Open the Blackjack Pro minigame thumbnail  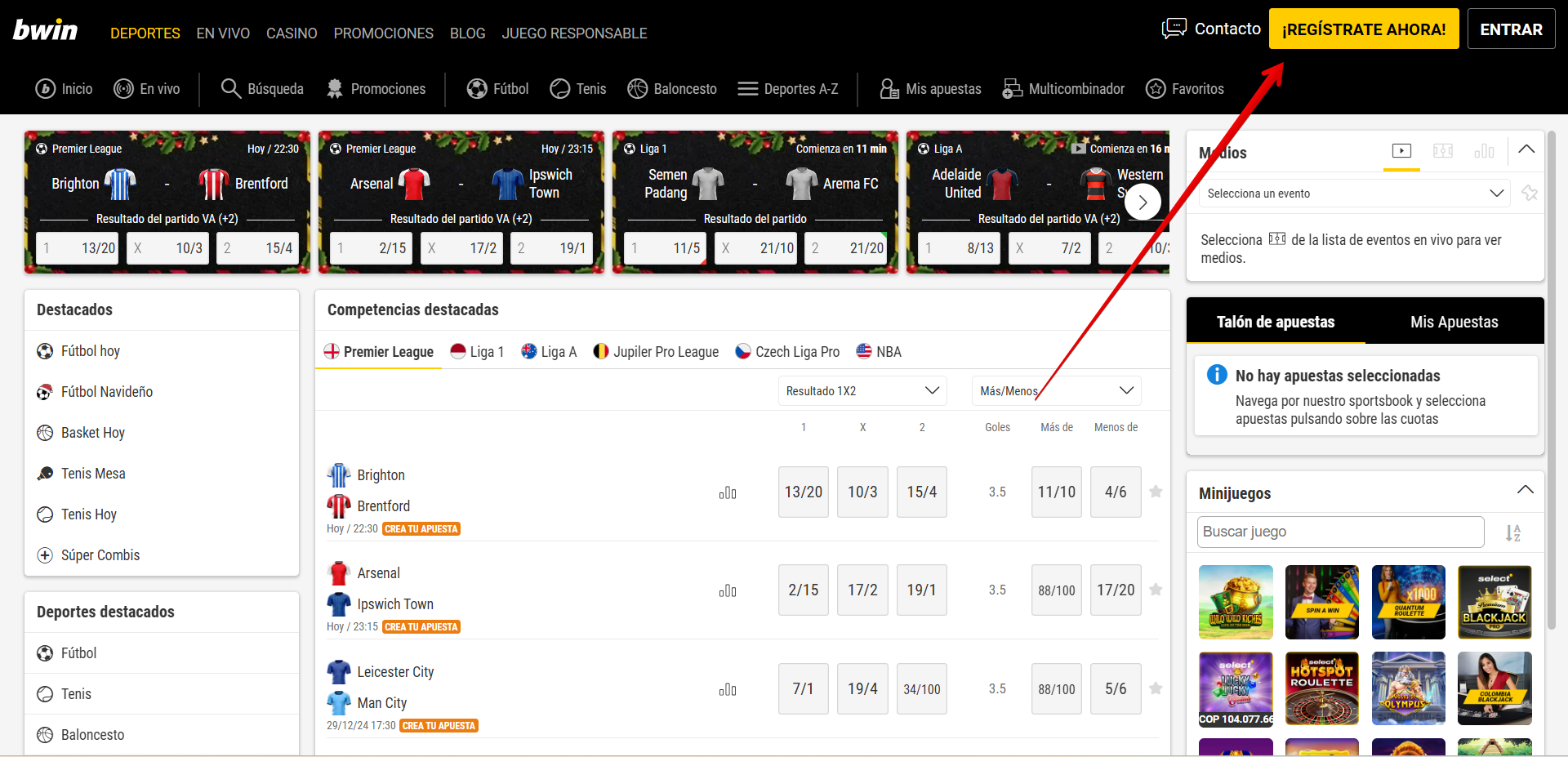click(1494, 602)
